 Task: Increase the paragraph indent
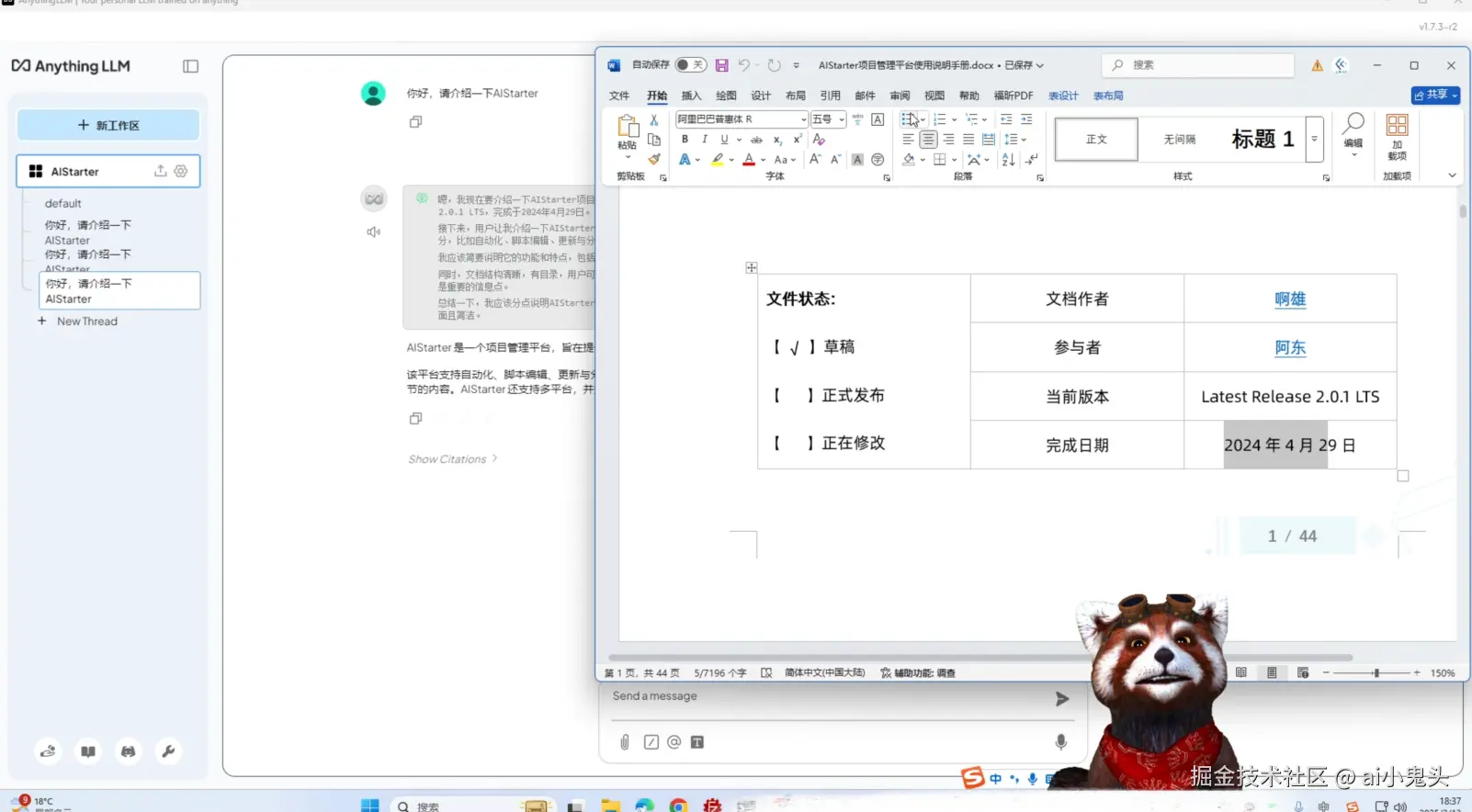pyautogui.click(x=1026, y=119)
